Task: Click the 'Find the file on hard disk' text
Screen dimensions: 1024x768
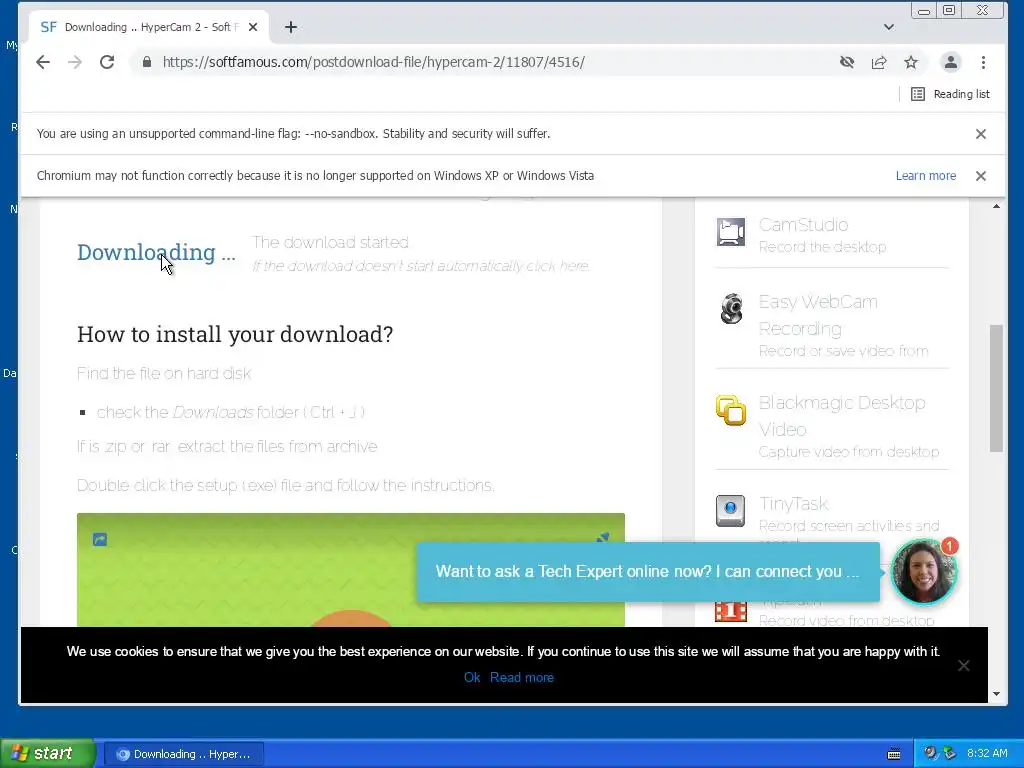Action: (x=164, y=374)
